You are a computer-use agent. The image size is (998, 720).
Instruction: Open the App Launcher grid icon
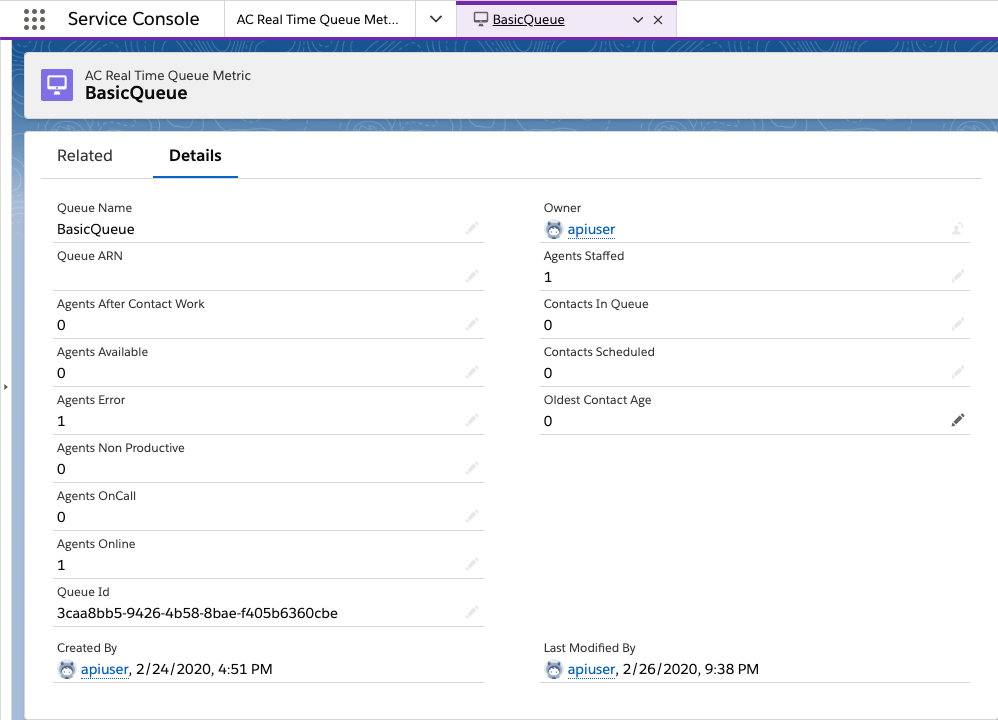[34, 19]
